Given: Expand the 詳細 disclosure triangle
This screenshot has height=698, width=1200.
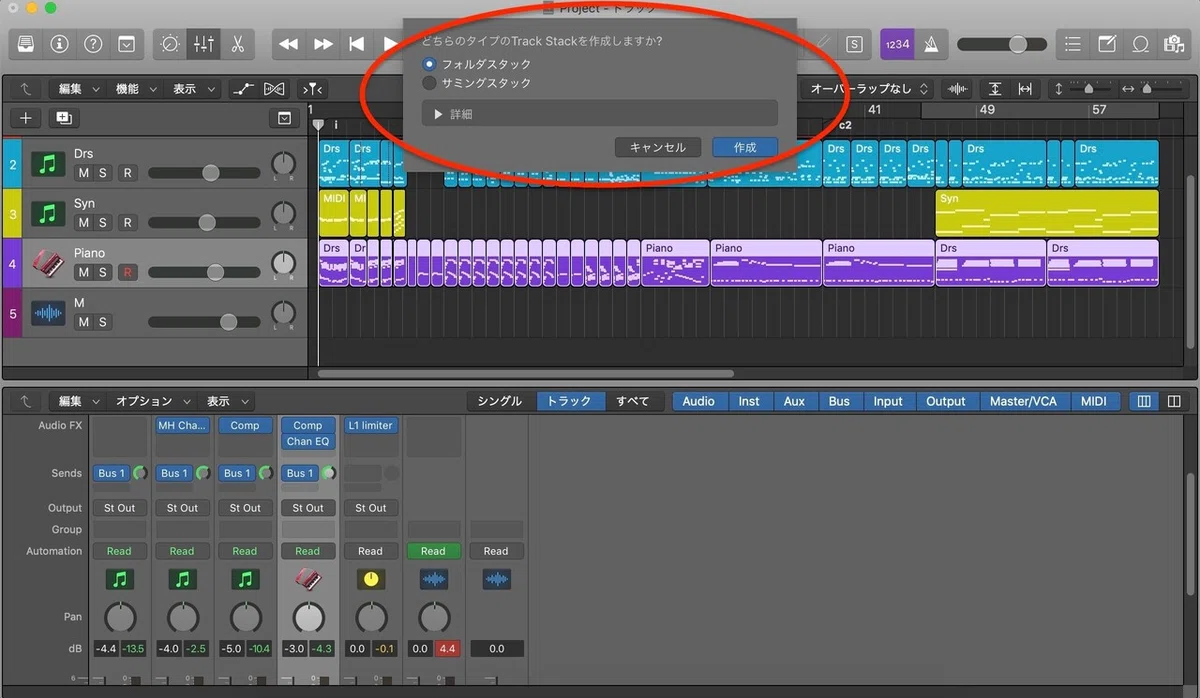Looking at the screenshot, I should 438,114.
